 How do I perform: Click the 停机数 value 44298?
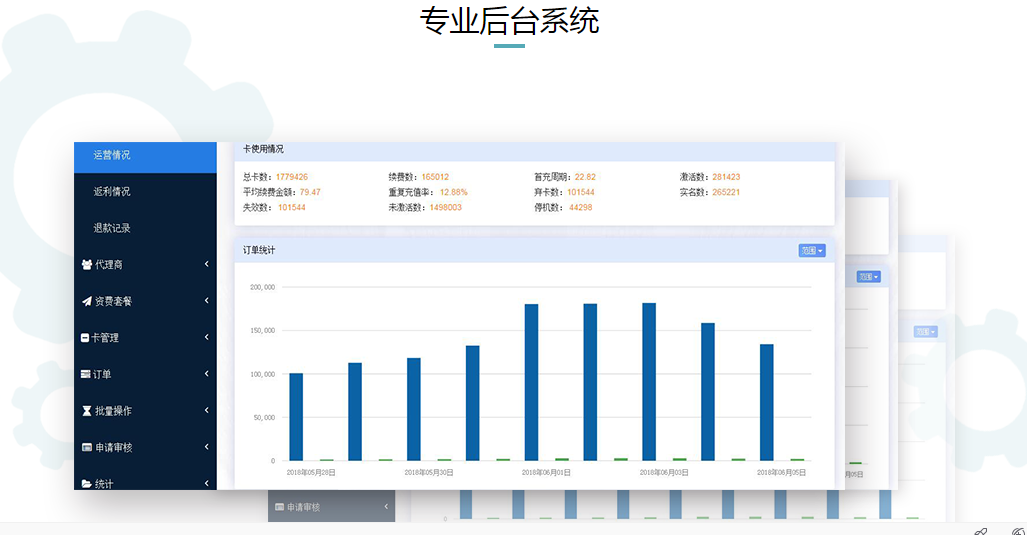click(580, 207)
